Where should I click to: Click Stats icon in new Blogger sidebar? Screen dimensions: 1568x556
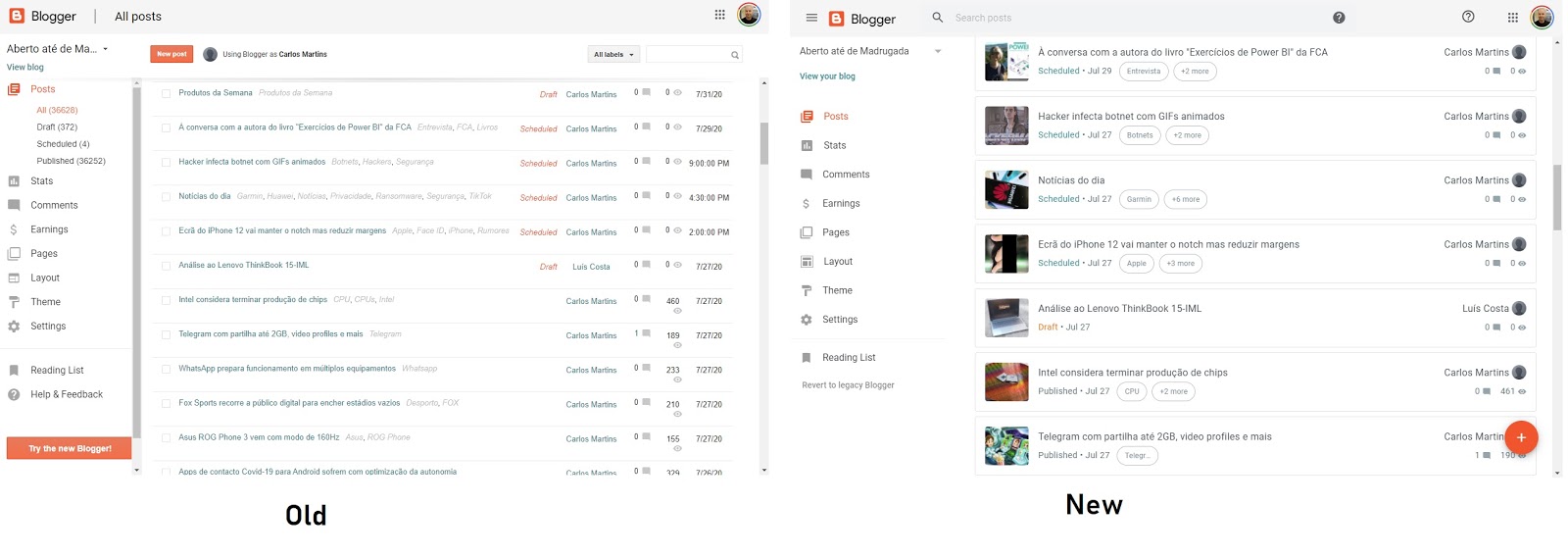807,145
